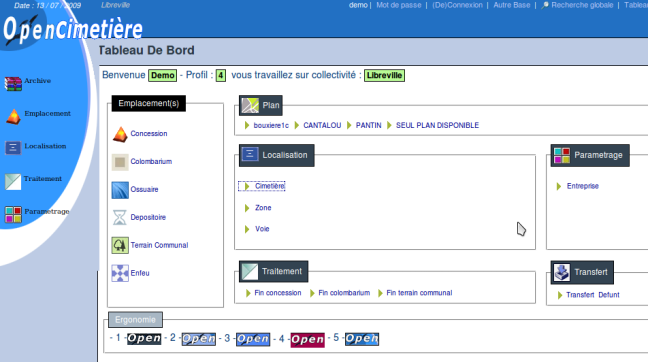The width and height of the screenshot is (648, 362).
Task: Click the Plan panel header icon
Action: click(250, 105)
